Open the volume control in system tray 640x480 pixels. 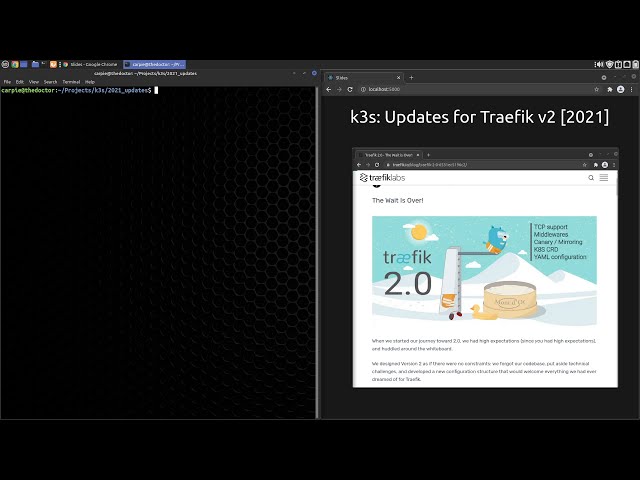click(599, 64)
